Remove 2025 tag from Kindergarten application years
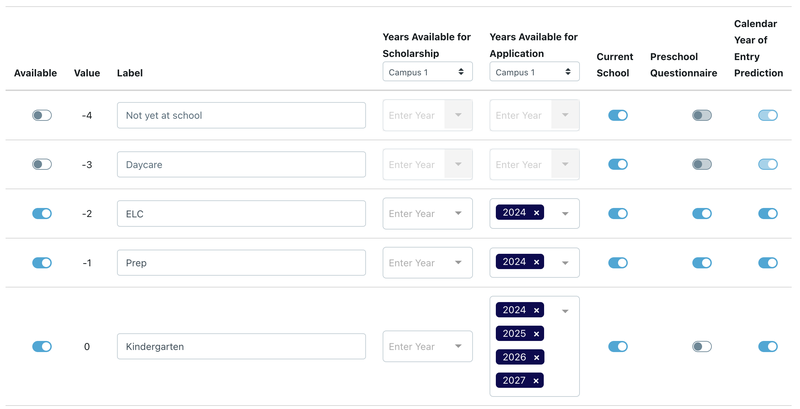 536,334
